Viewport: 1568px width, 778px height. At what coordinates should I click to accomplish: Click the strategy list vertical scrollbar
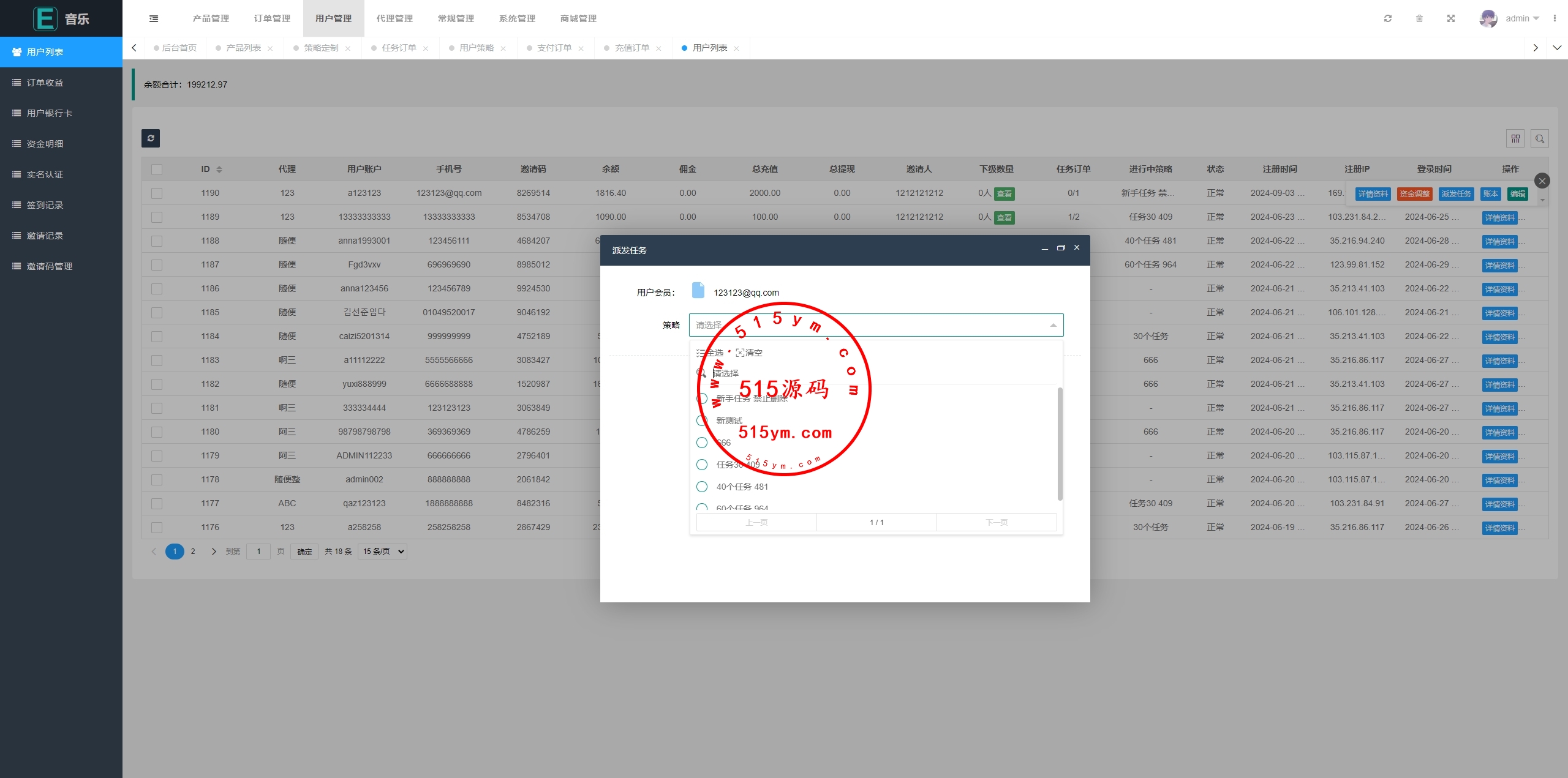(1060, 444)
